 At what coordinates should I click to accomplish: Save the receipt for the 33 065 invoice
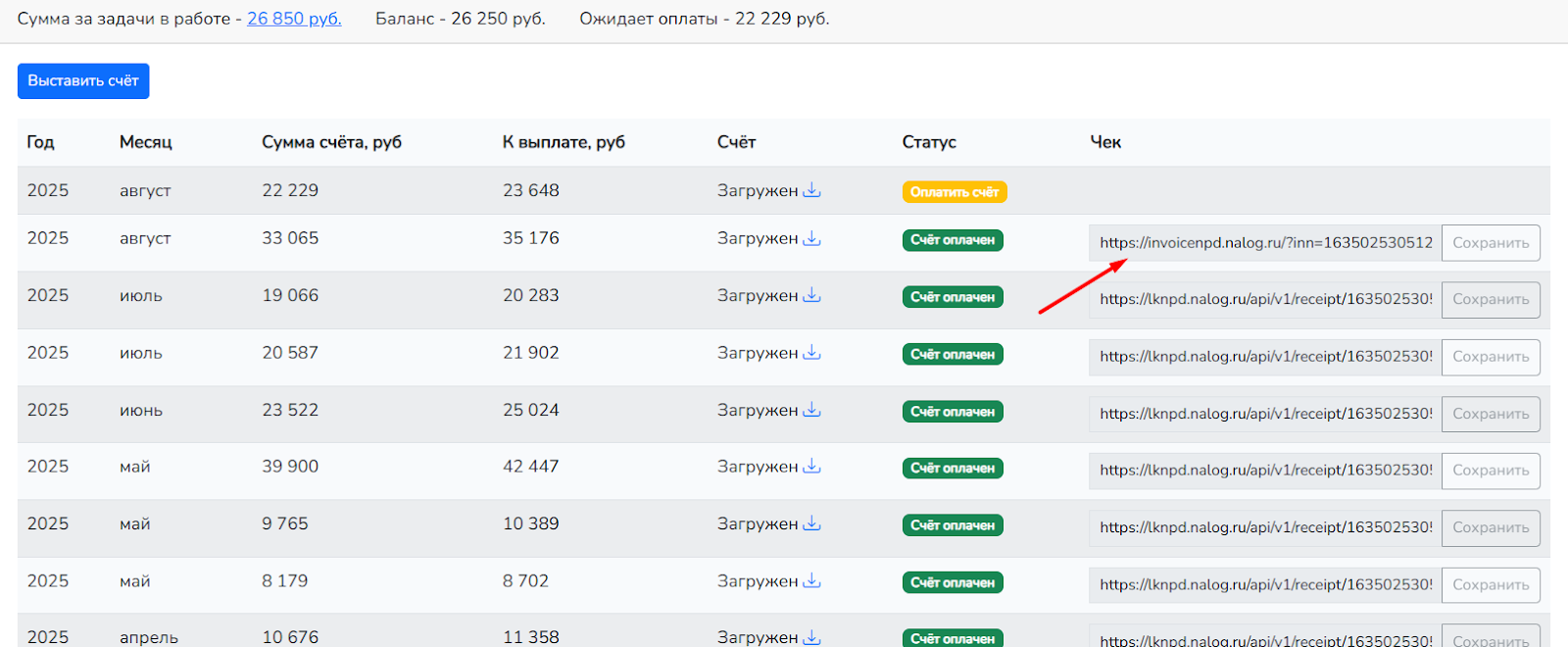coord(1491,243)
